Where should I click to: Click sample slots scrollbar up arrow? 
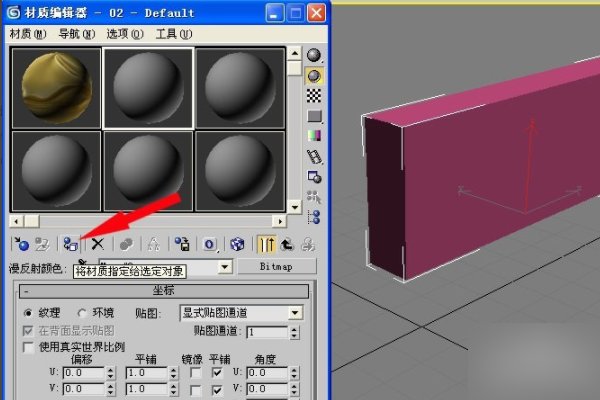[295, 53]
